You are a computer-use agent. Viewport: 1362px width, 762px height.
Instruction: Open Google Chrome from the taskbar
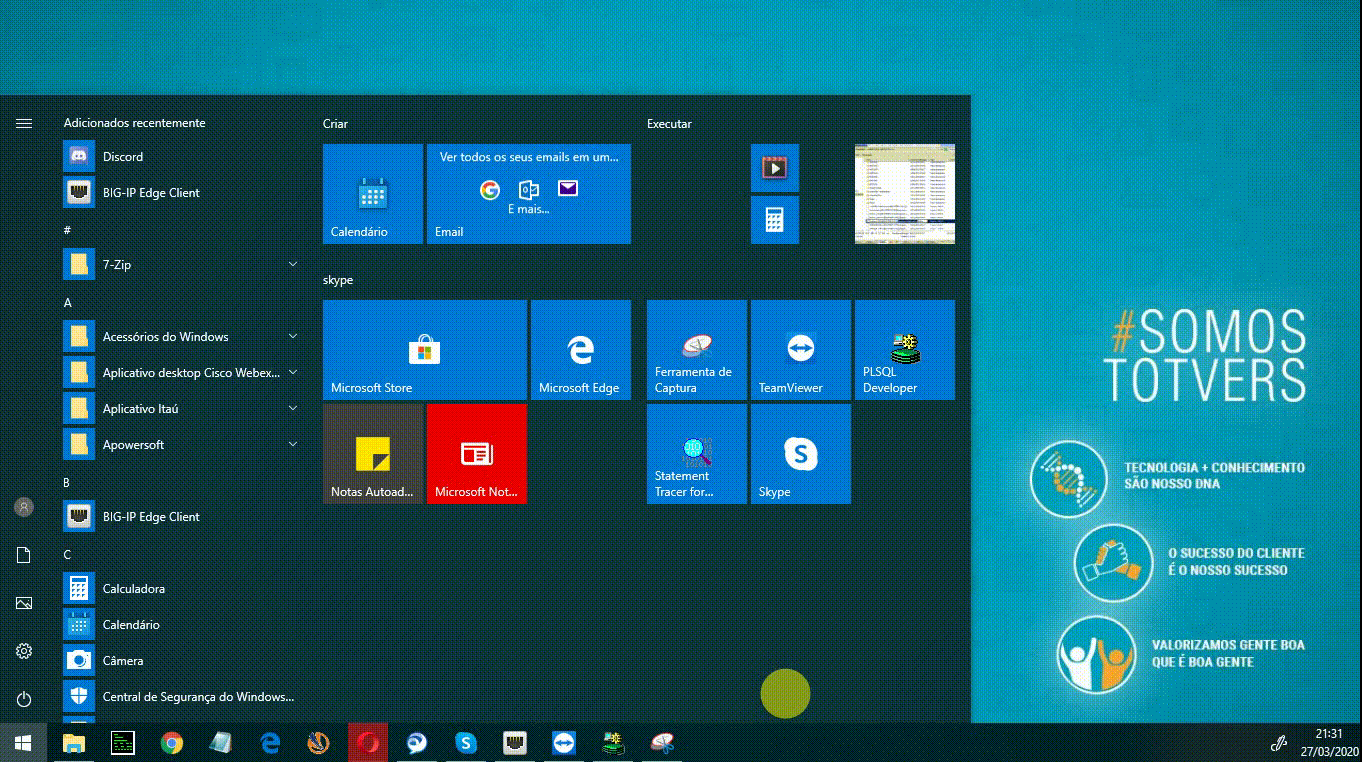click(x=172, y=743)
